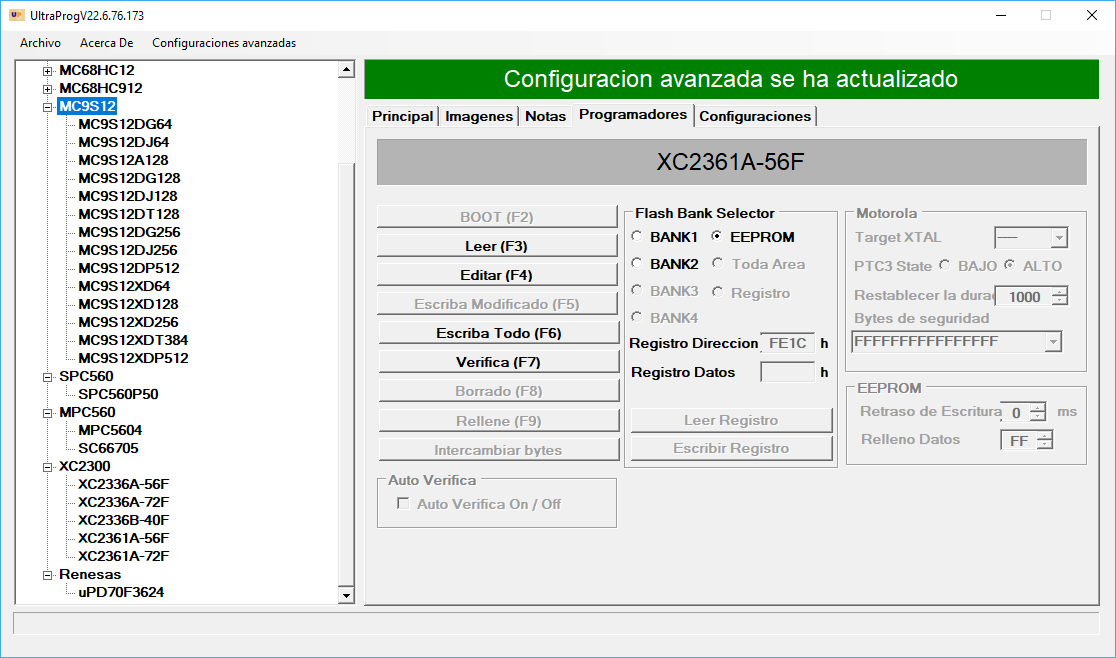Switch to the Configuraciones tab
The width and height of the screenshot is (1116, 658).
click(x=755, y=116)
